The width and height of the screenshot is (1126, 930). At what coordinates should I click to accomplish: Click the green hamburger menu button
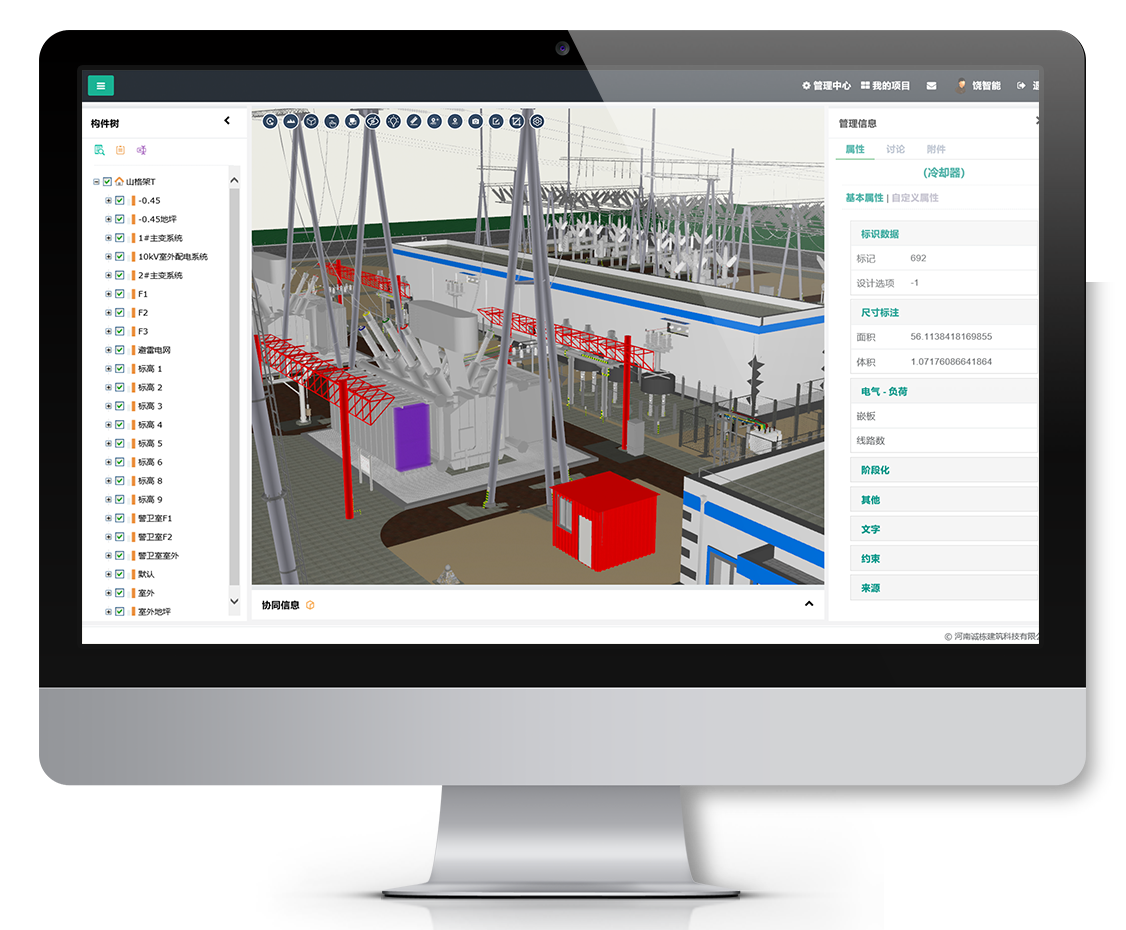click(100, 86)
